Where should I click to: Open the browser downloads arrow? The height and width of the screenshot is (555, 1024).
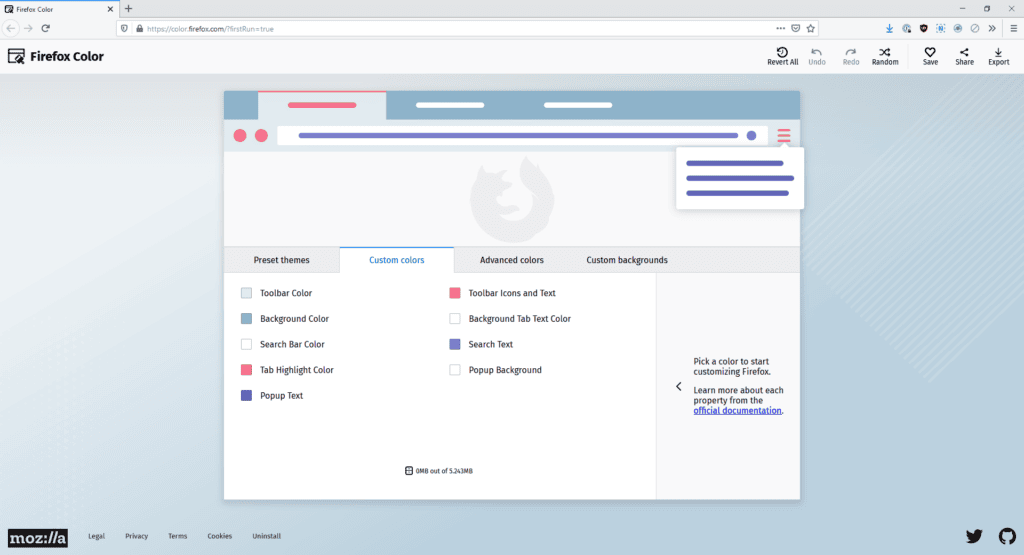point(889,28)
